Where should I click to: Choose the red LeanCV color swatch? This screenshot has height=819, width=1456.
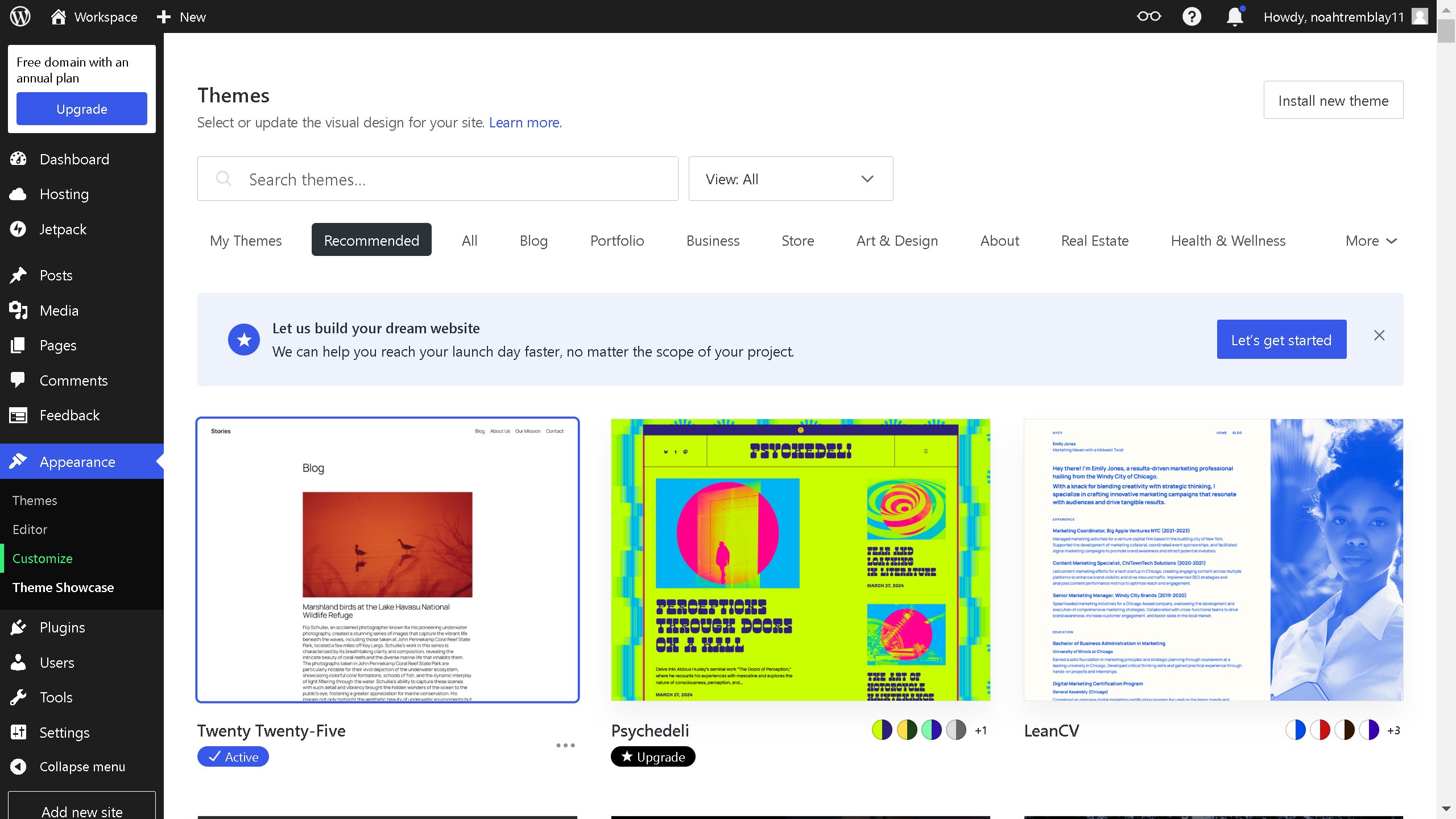[x=1320, y=730]
